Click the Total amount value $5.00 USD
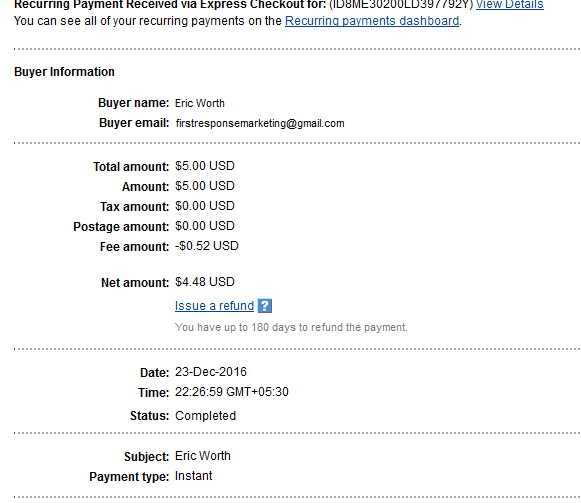Image resolution: width=581 pixels, height=503 pixels. (205, 166)
